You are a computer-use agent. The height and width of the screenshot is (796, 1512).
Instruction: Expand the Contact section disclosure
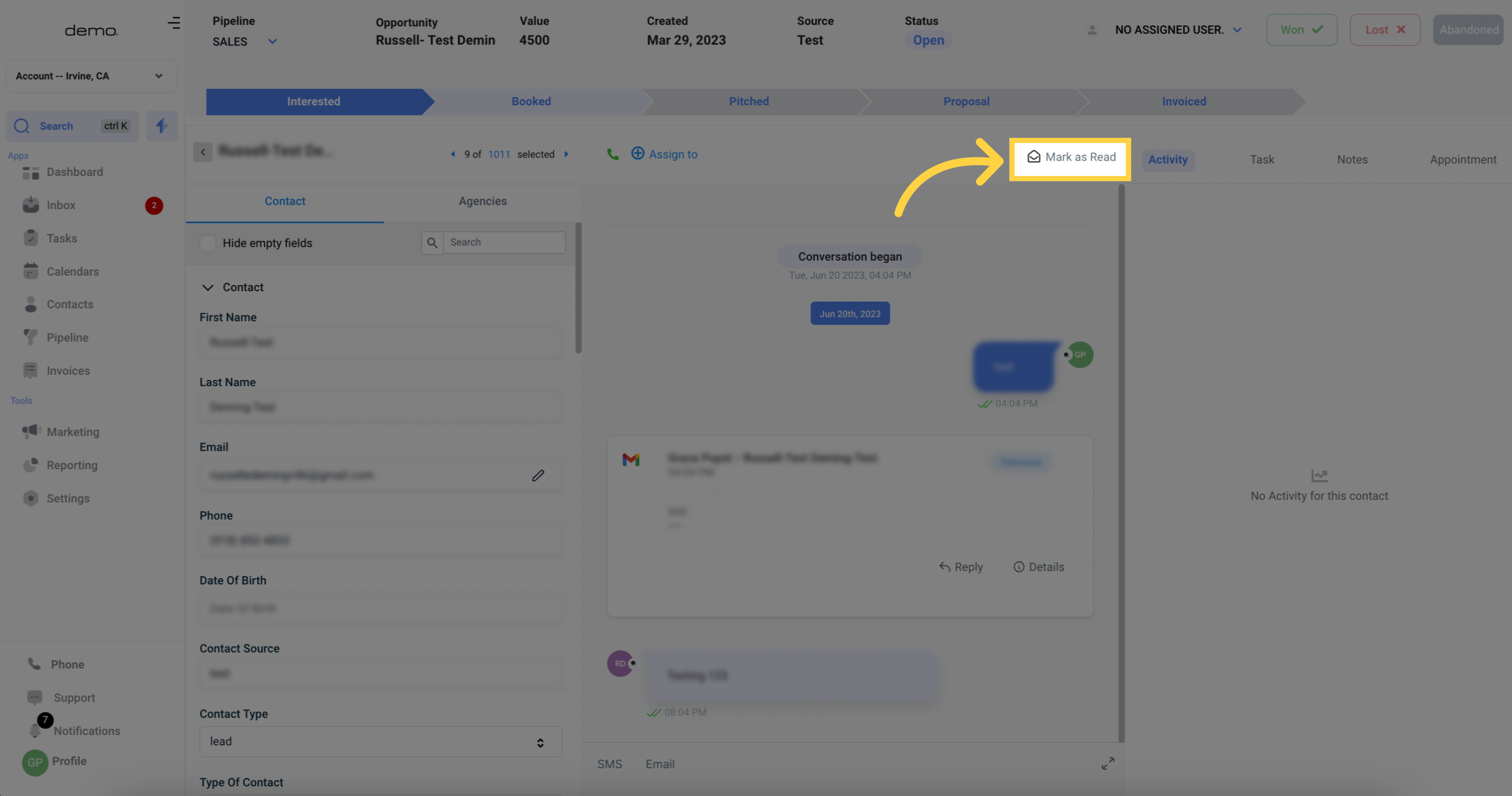click(206, 288)
